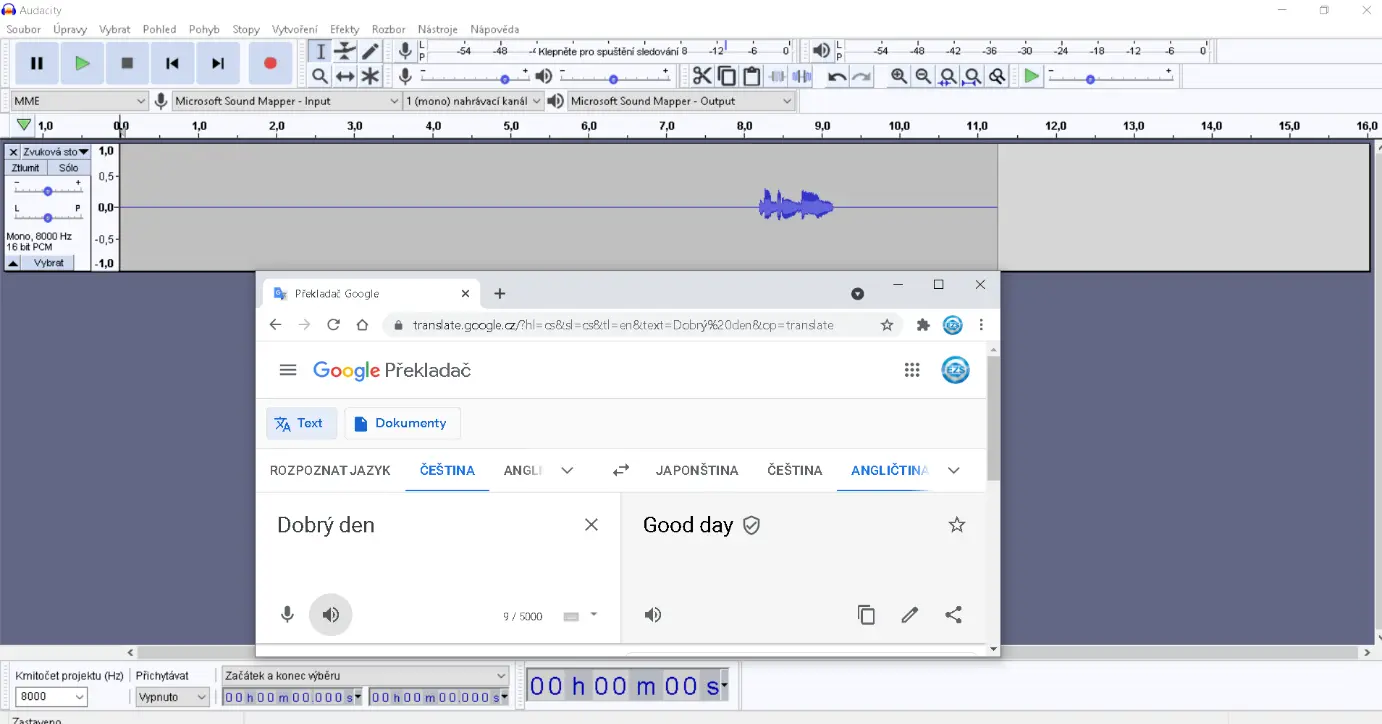Open the Efekty menu
This screenshot has height=724, width=1382.
click(345, 29)
